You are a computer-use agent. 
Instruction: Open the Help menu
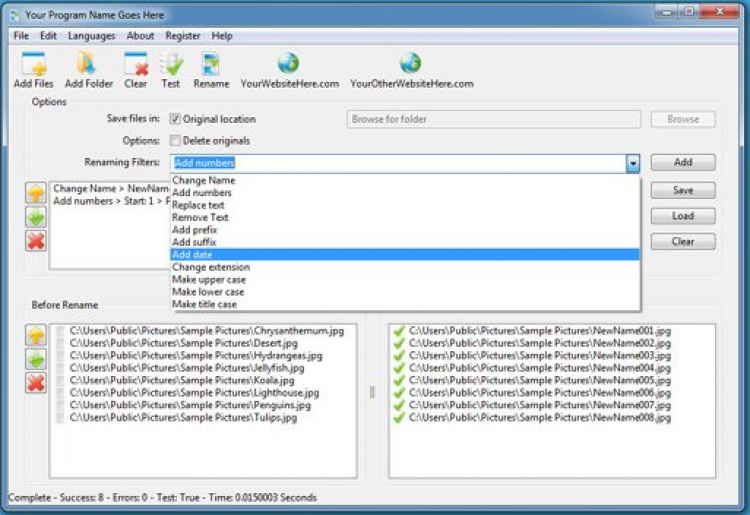point(222,36)
